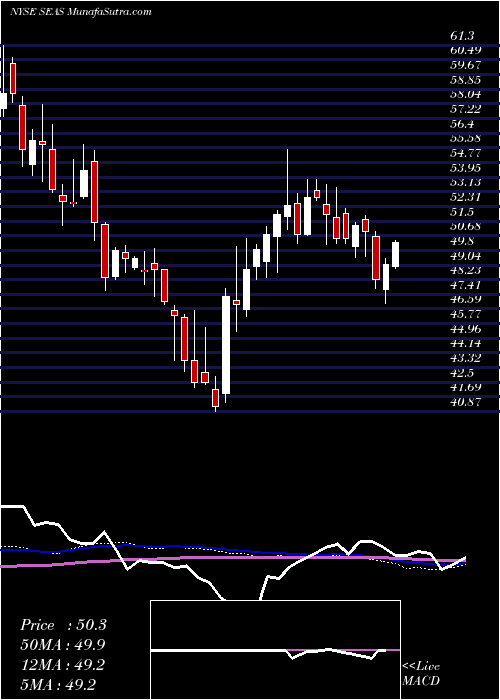Viewport: 500px width, 700px height.
Task: Select the 40.87 axis label
Action: tap(466, 403)
